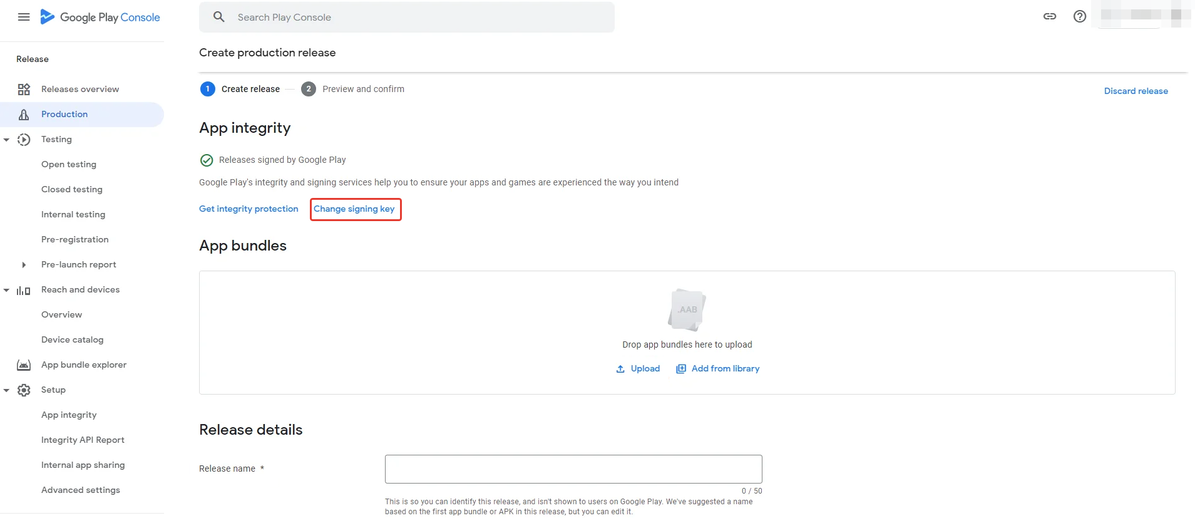Click the 'App bundles' section heading

[243, 246]
